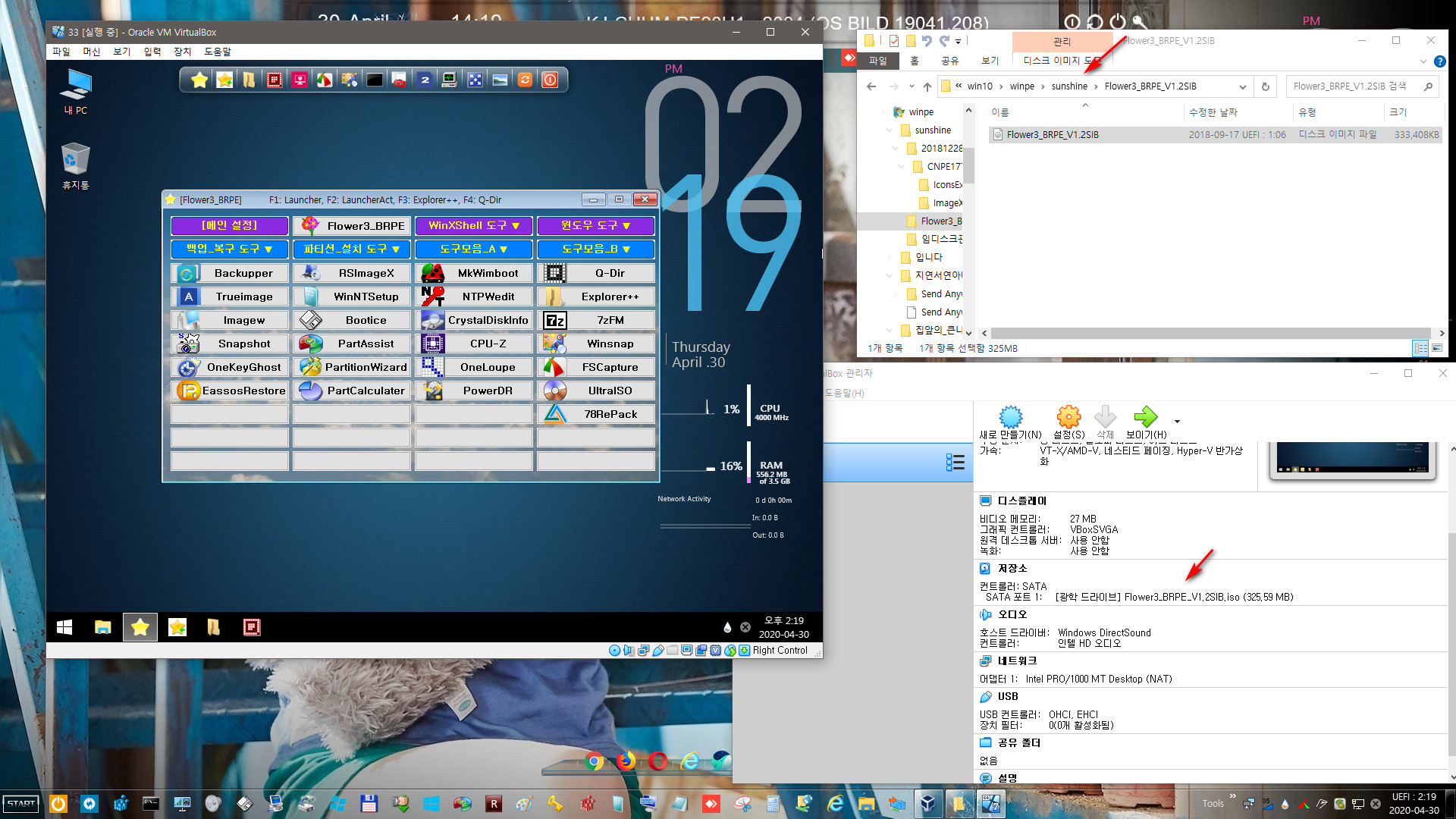Click VirtualBox cube icon on host taskbar
Image resolution: width=1456 pixels, height=819 pixels.
click(x=927, y=804)
